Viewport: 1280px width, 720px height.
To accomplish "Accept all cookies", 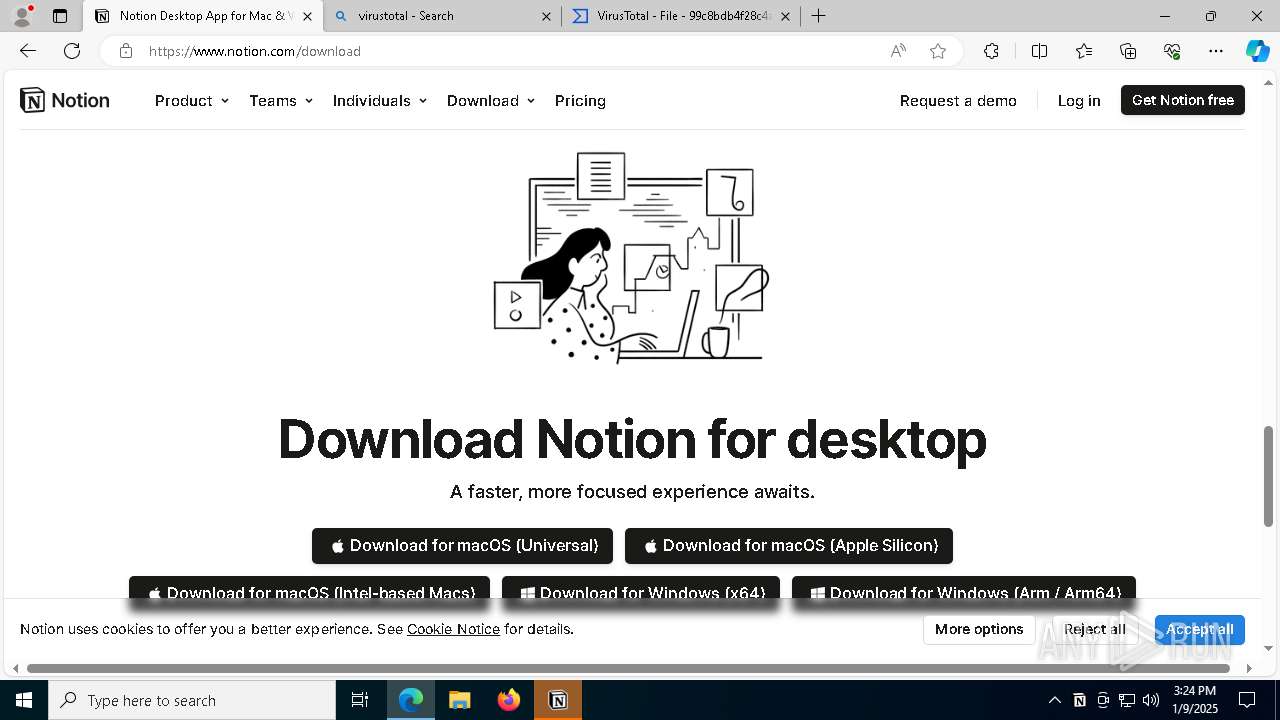I will (1199, 629).
